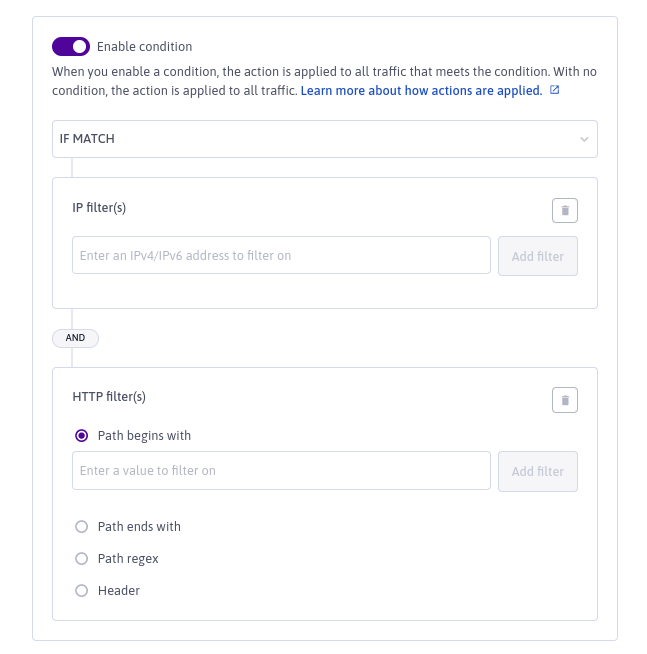Focus the IPv4/IPv6 address input field
The width and height of the screenshot is (647, 654).
click(281, 255)
